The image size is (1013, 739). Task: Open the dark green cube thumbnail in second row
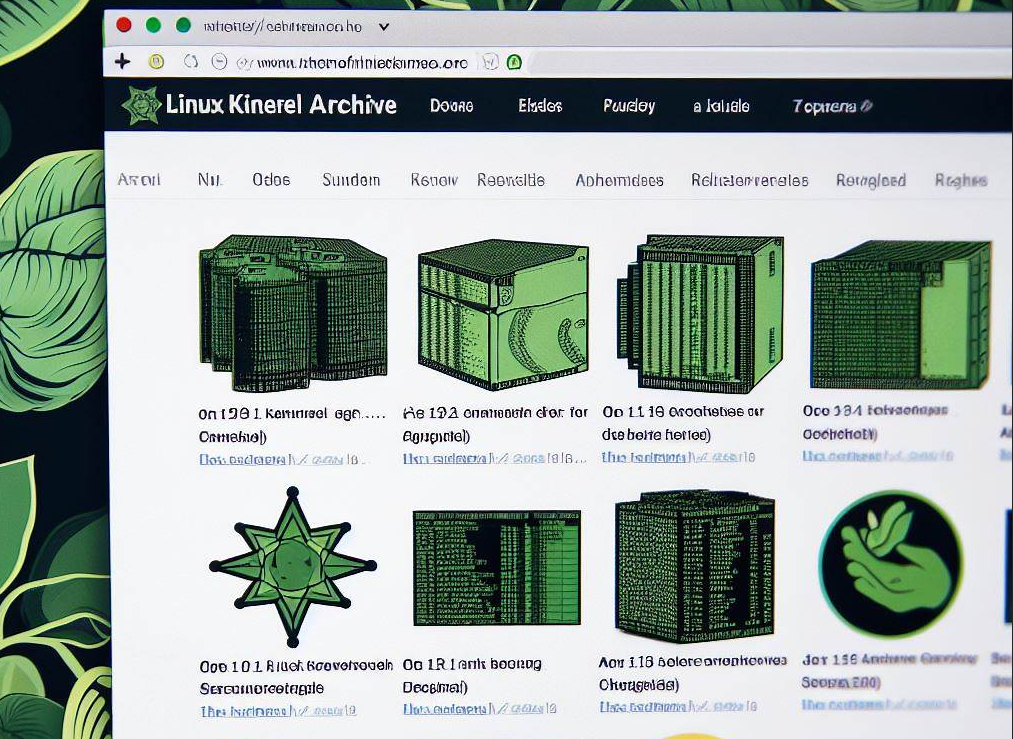(x=694, y=567)
